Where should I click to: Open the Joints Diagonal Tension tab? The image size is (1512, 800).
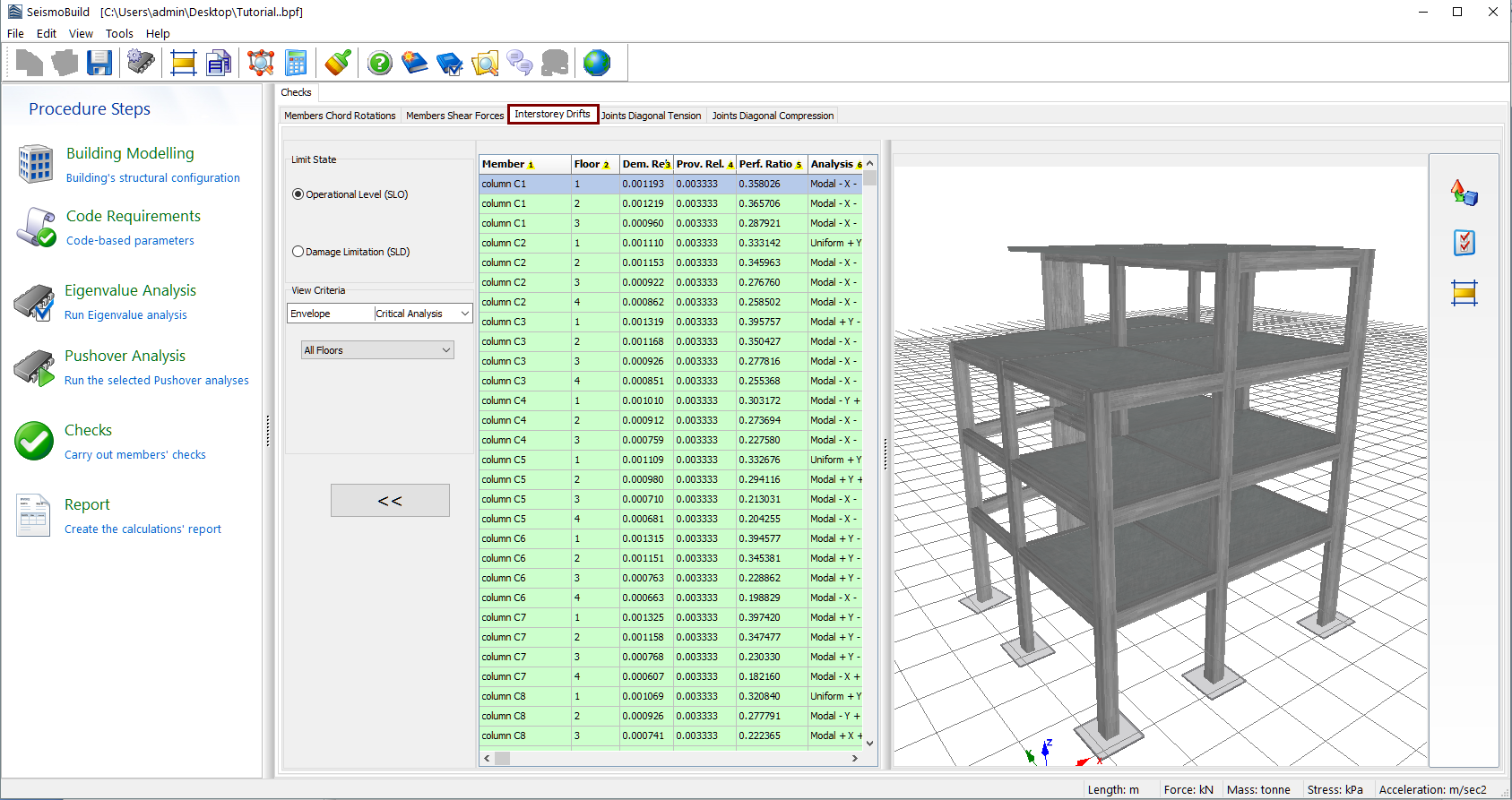coord(651,116)
